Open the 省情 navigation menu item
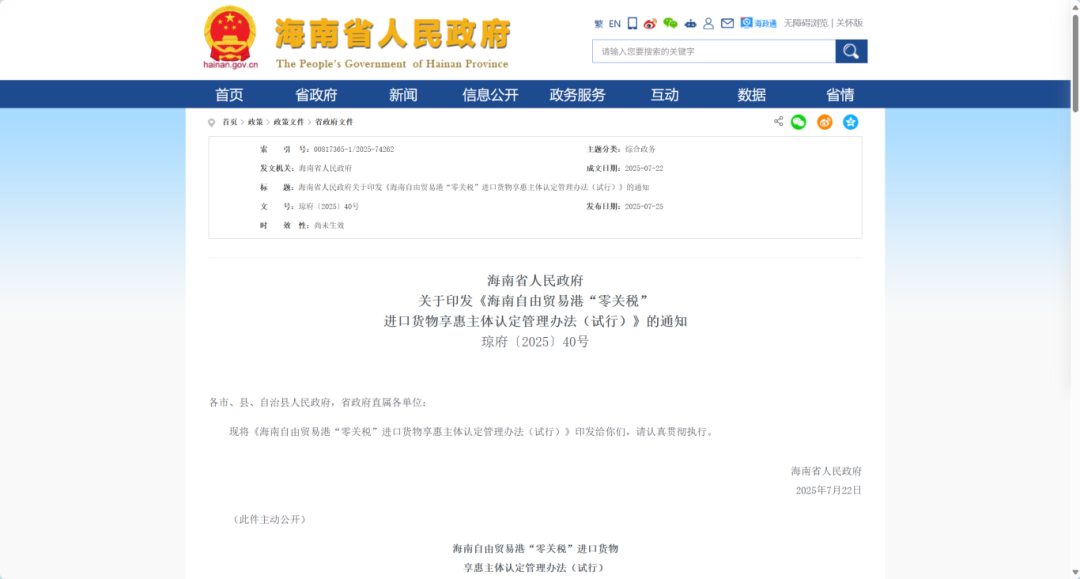1080x579 pixels. (x=840, y=94)
